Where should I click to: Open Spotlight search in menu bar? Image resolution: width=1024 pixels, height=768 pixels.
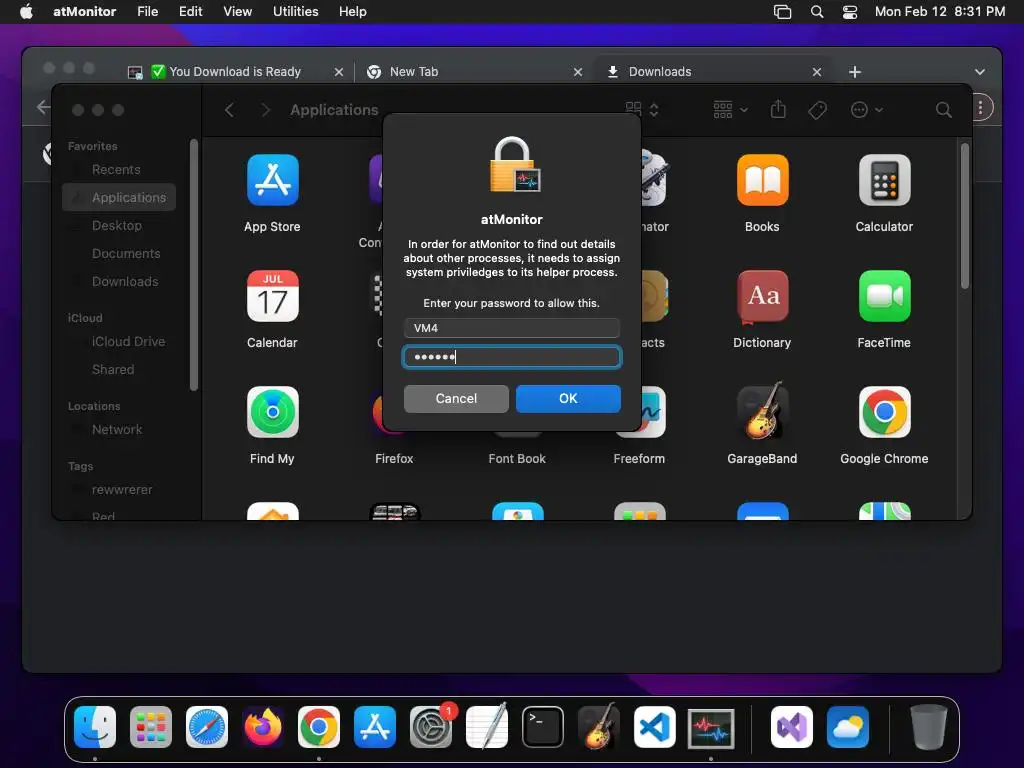(816, 12)
